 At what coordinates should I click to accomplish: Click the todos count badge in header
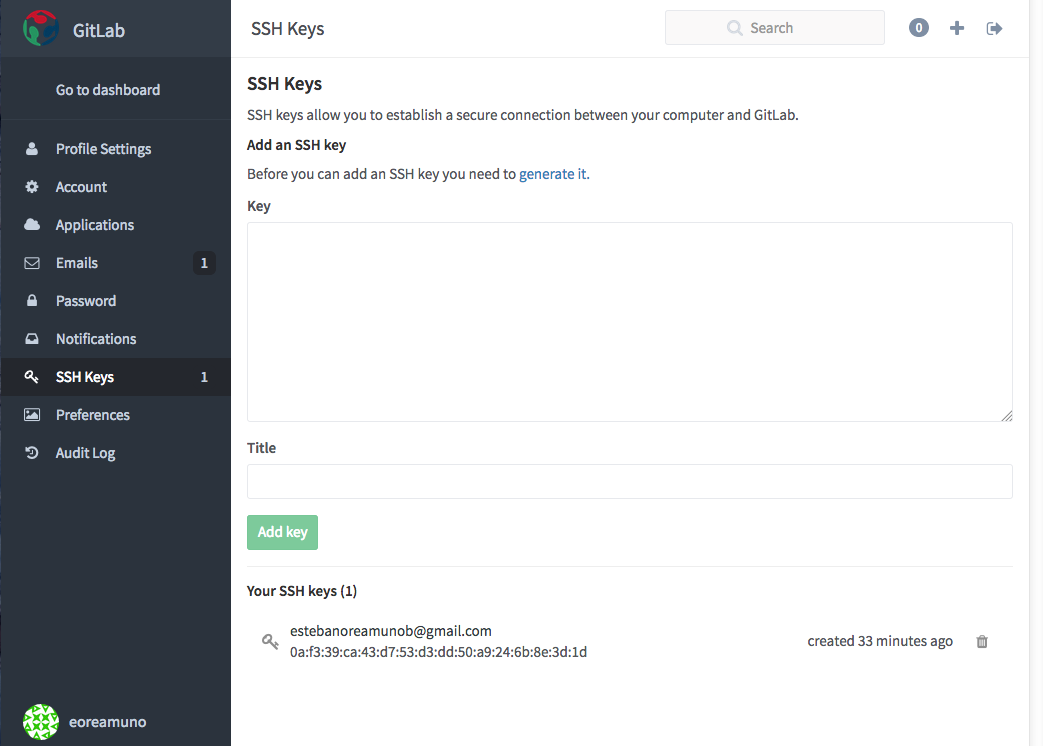[x=919, y=28]
